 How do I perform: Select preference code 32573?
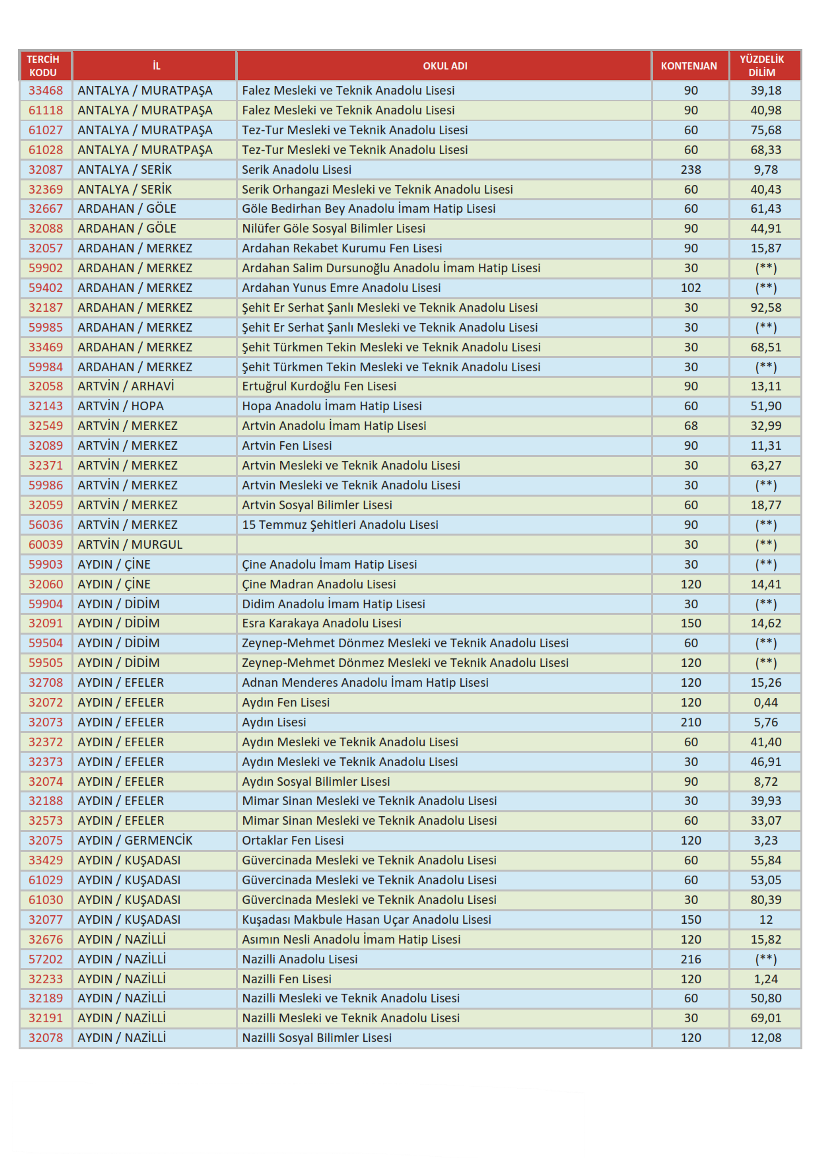click(46, 821)
